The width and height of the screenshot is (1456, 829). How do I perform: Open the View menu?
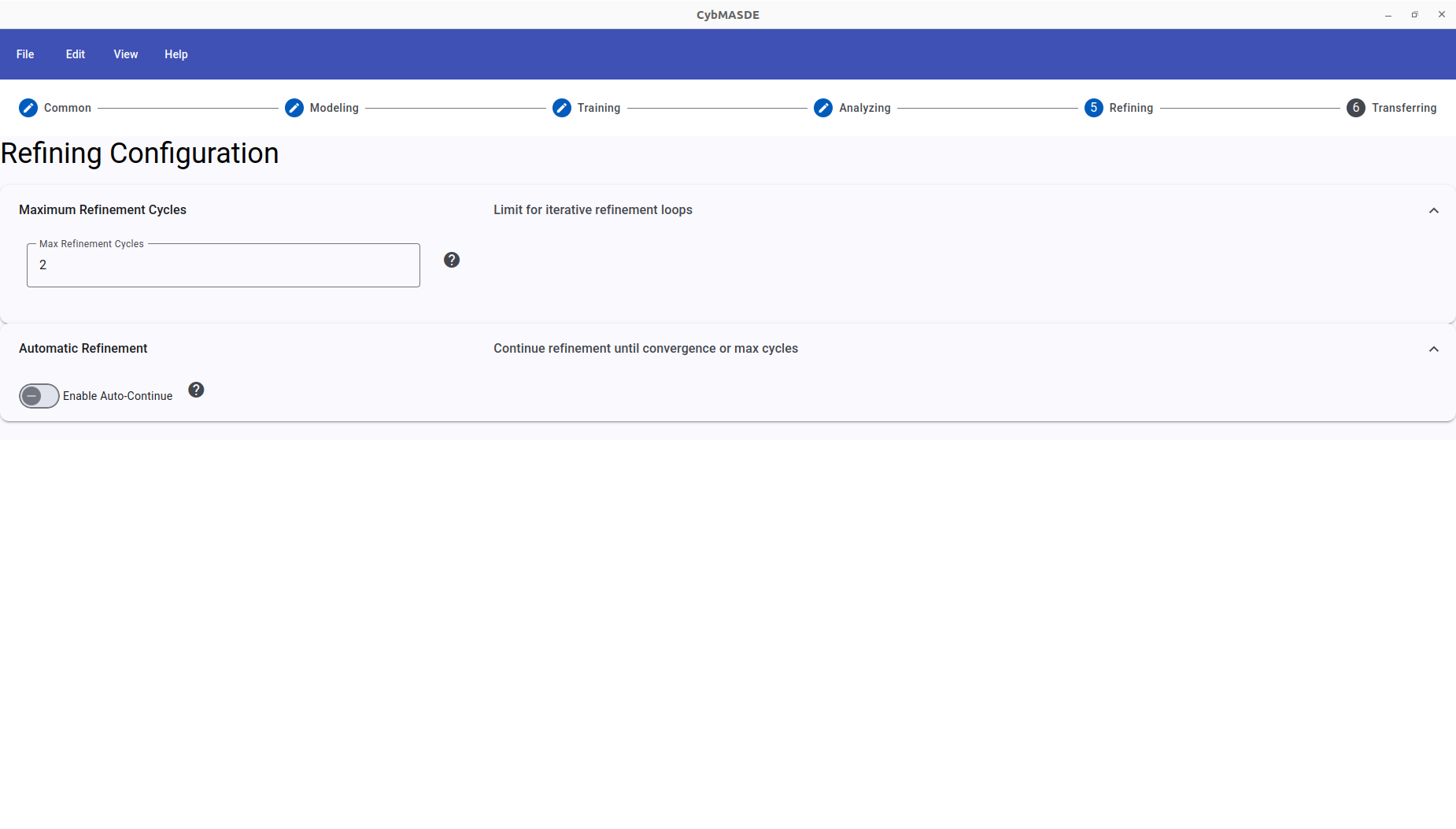point(126,54)
